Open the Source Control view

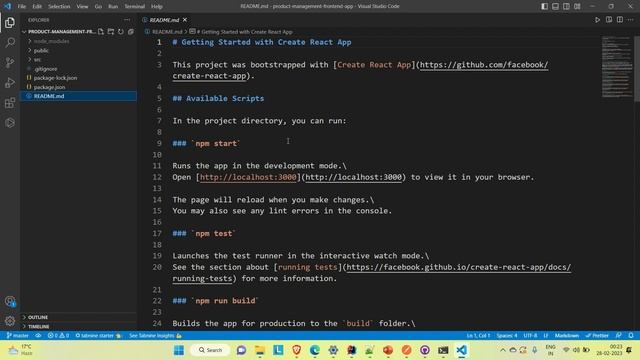click(10, 62)
